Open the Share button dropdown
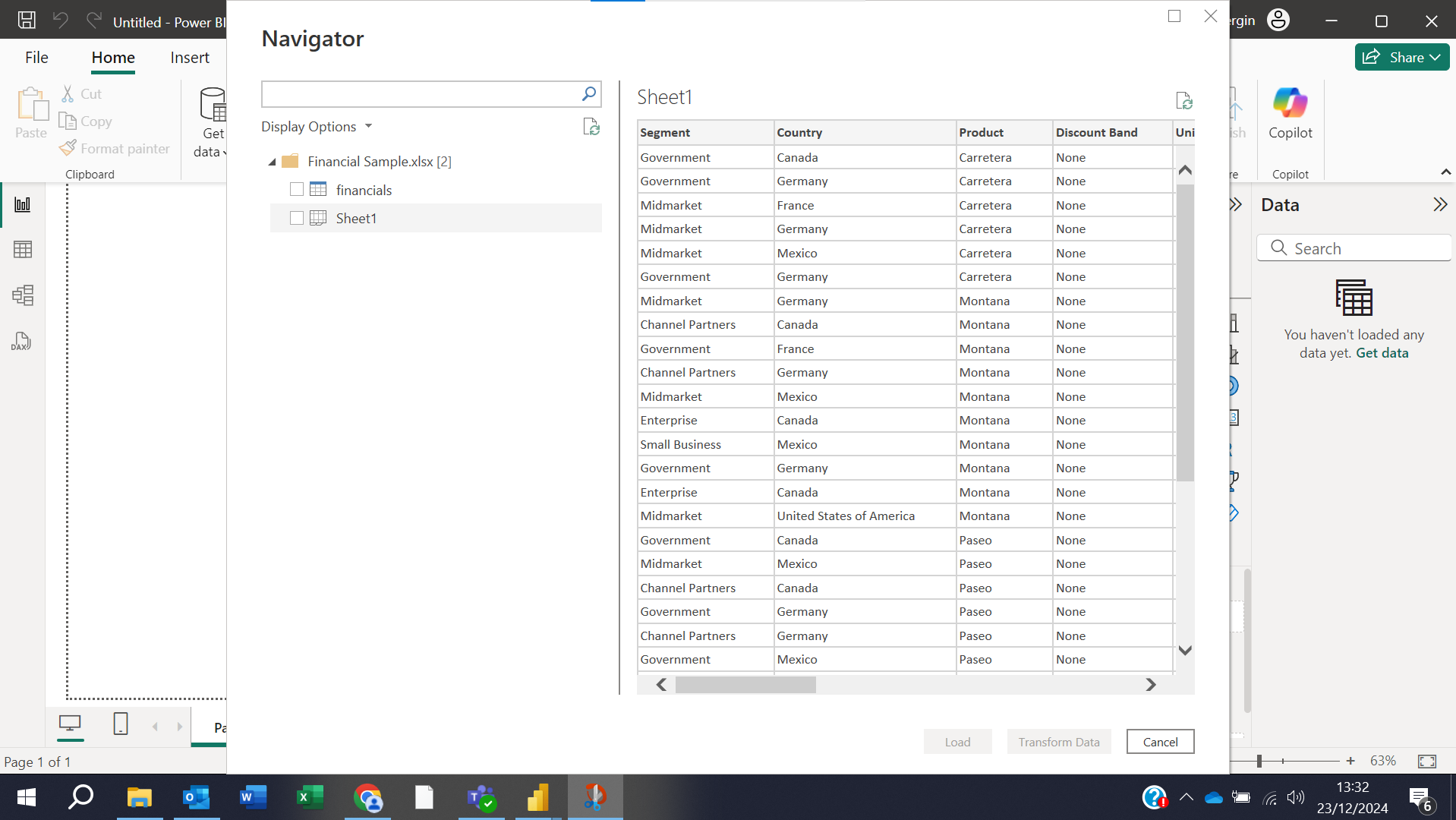Viewport: 1456px width, 820px height. pyautogui.click(x=1435, y=58)
